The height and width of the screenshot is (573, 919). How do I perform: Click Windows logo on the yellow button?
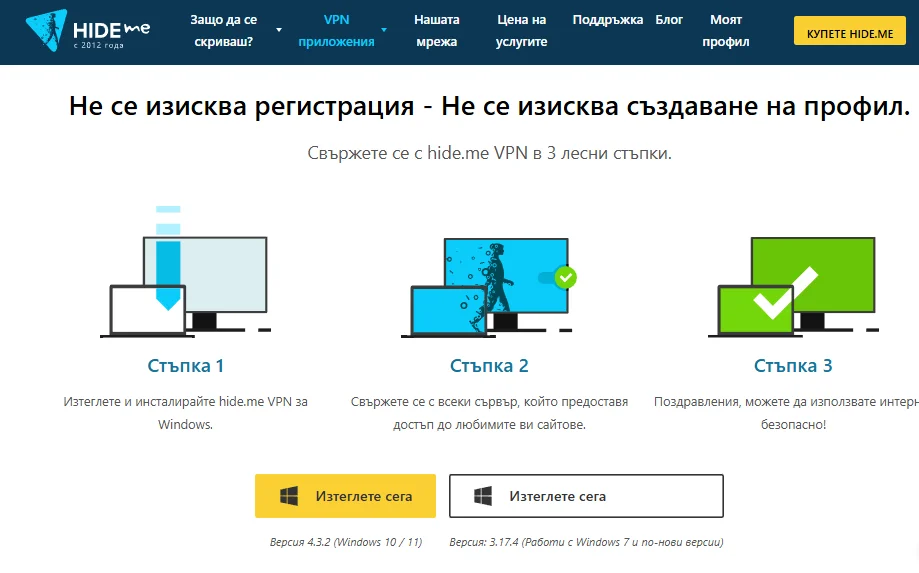(x=289, y=496)
